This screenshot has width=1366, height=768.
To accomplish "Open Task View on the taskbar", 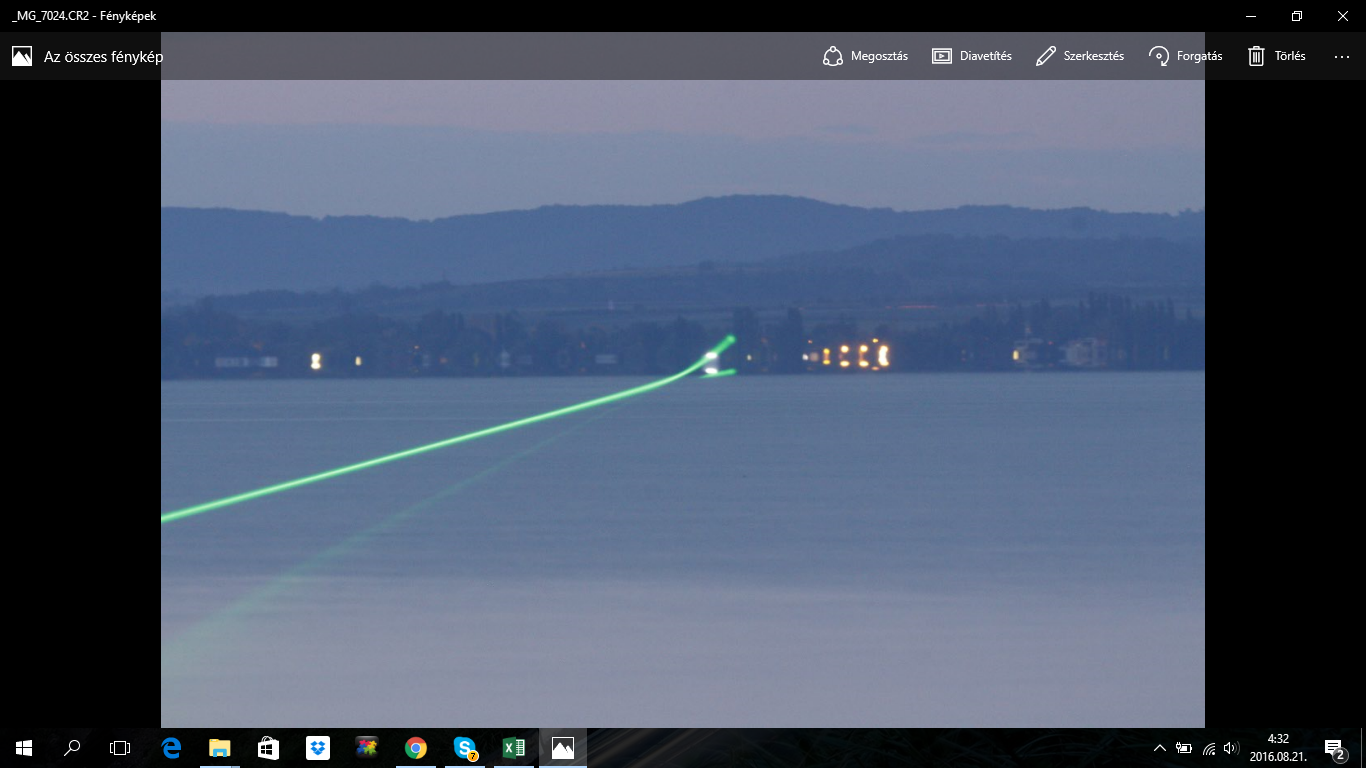I will click(120, 747).
